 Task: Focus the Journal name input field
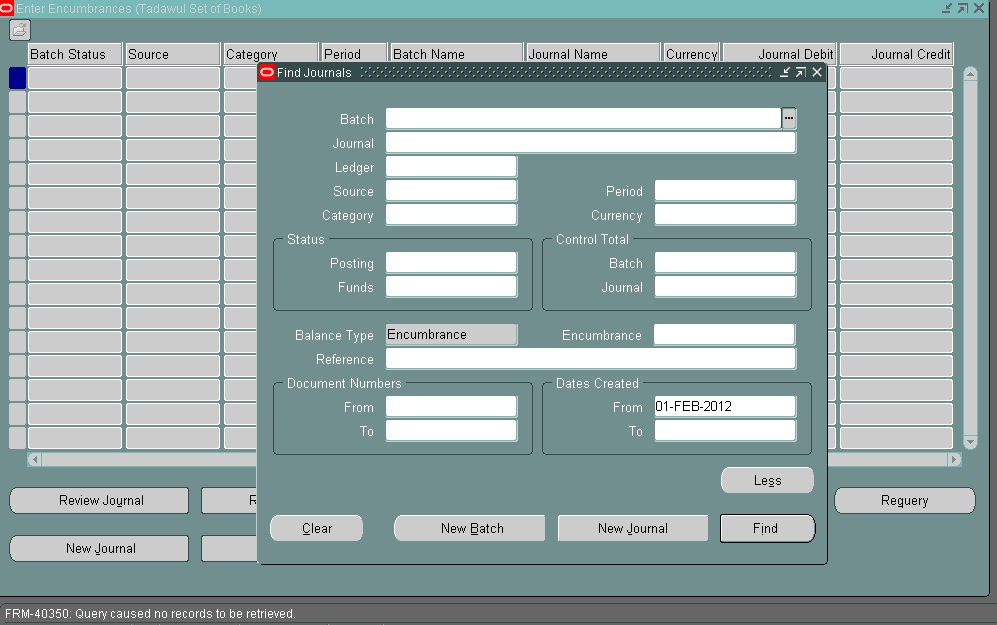coord(590,143)
